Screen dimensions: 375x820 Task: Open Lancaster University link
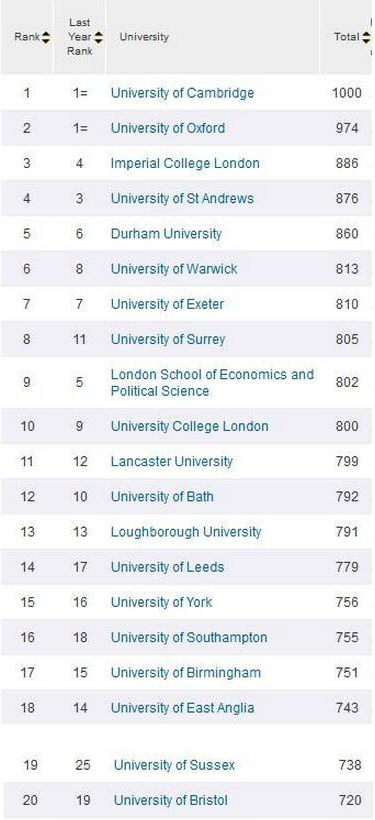(x=172, y=461)
